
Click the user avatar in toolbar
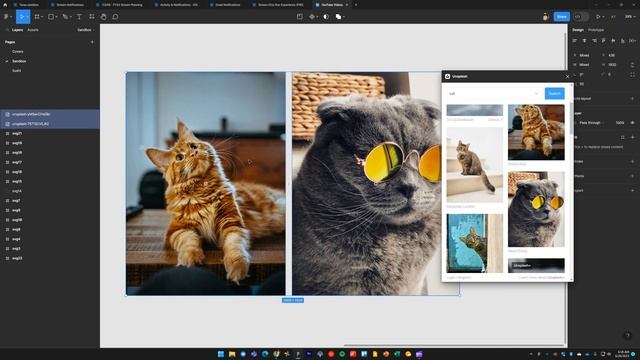click(545, 17)
